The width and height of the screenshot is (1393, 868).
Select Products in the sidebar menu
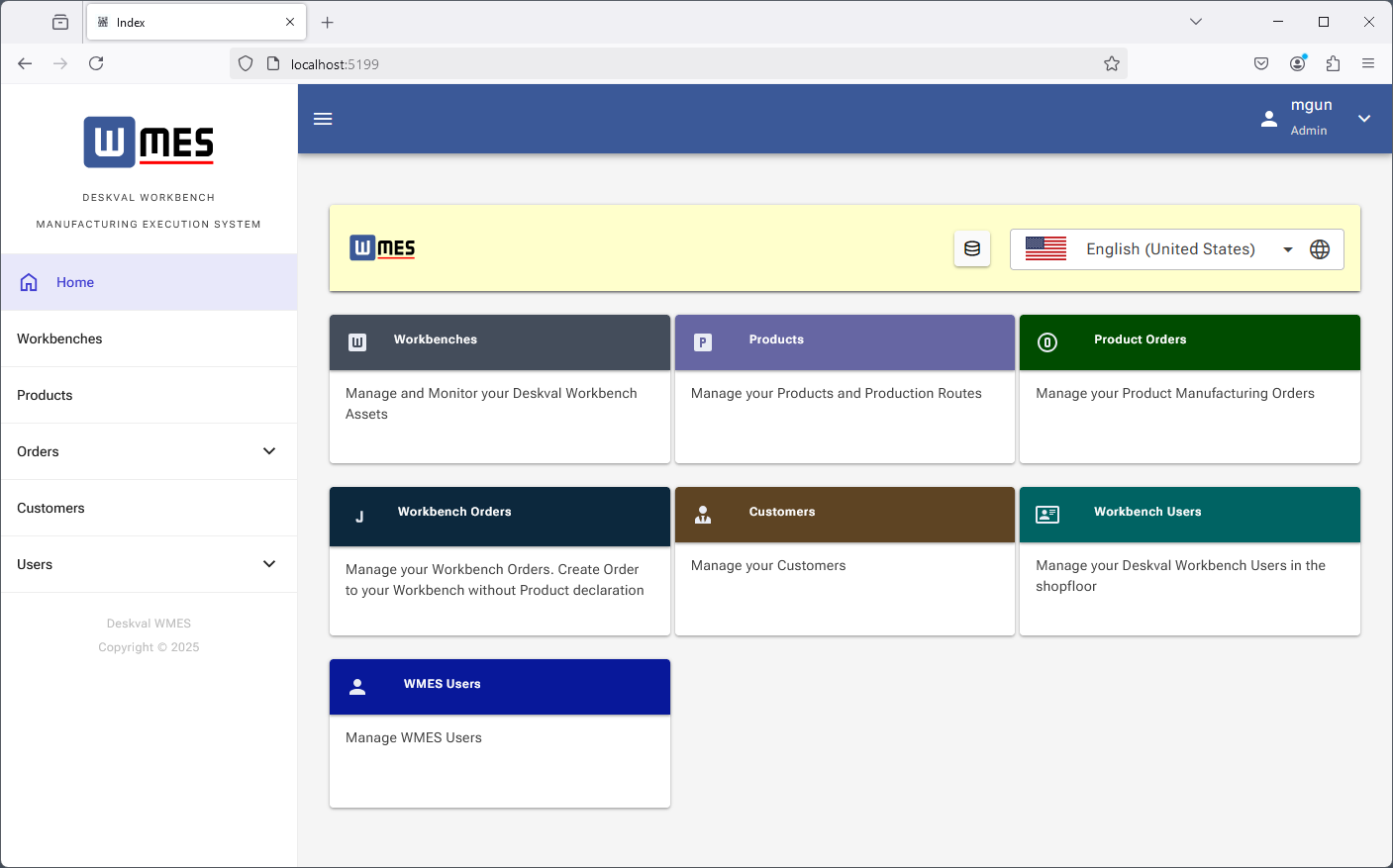(45, 395)
